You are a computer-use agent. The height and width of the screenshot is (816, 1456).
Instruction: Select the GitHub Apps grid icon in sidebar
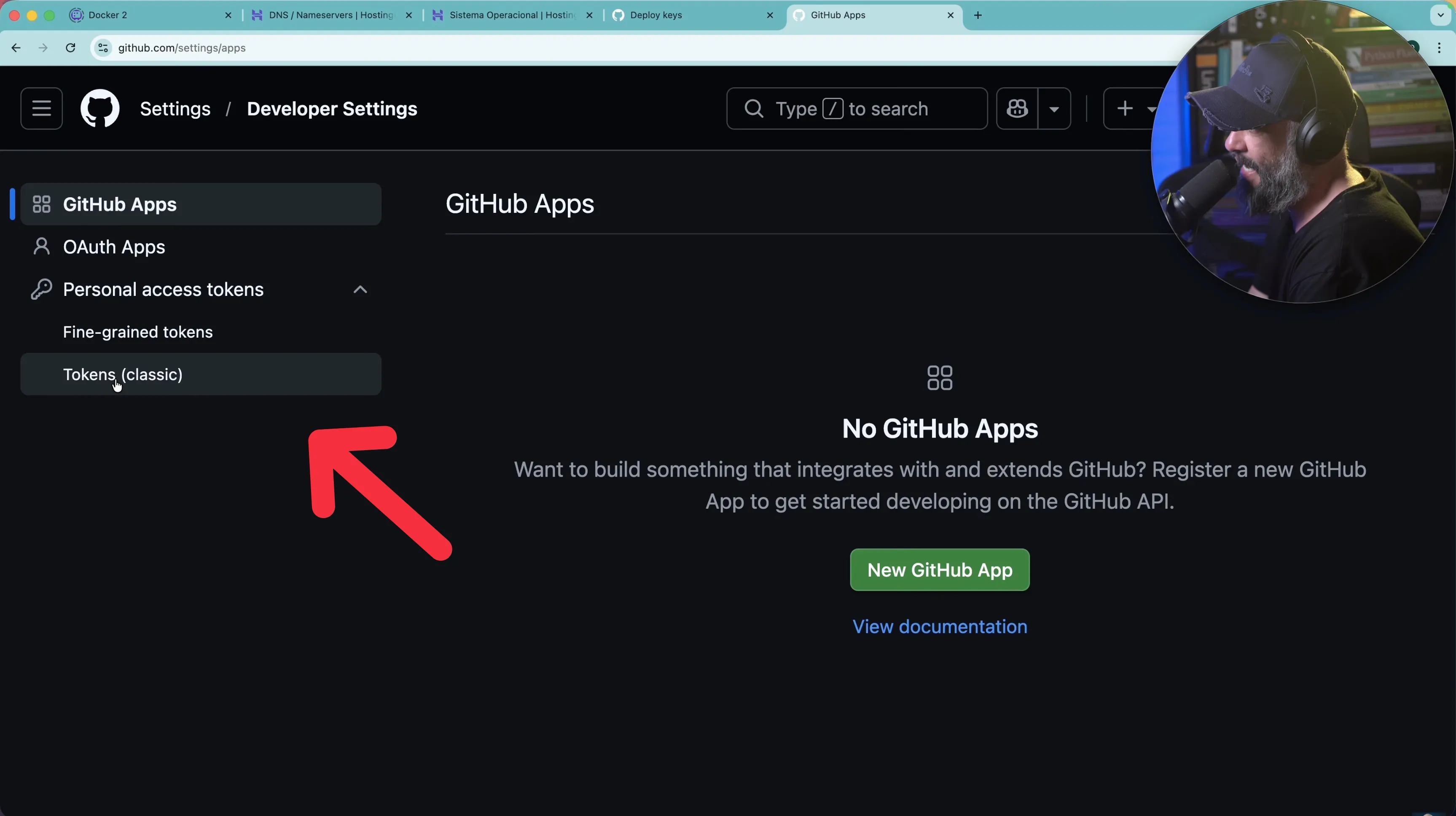(x=41, y=204)
